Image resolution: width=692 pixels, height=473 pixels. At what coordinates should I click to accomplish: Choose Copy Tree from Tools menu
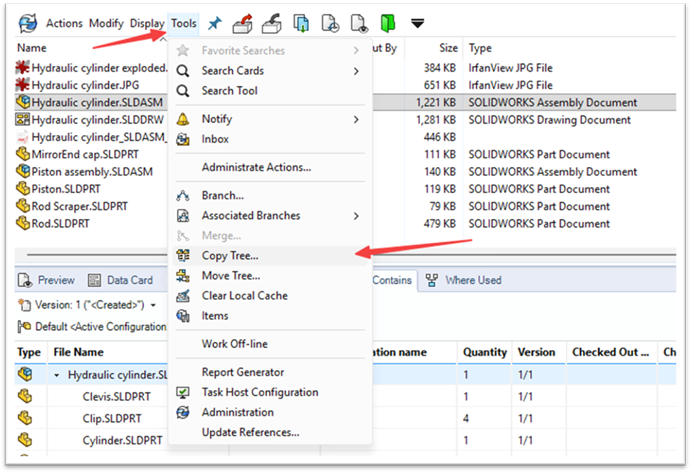[230, 255]
